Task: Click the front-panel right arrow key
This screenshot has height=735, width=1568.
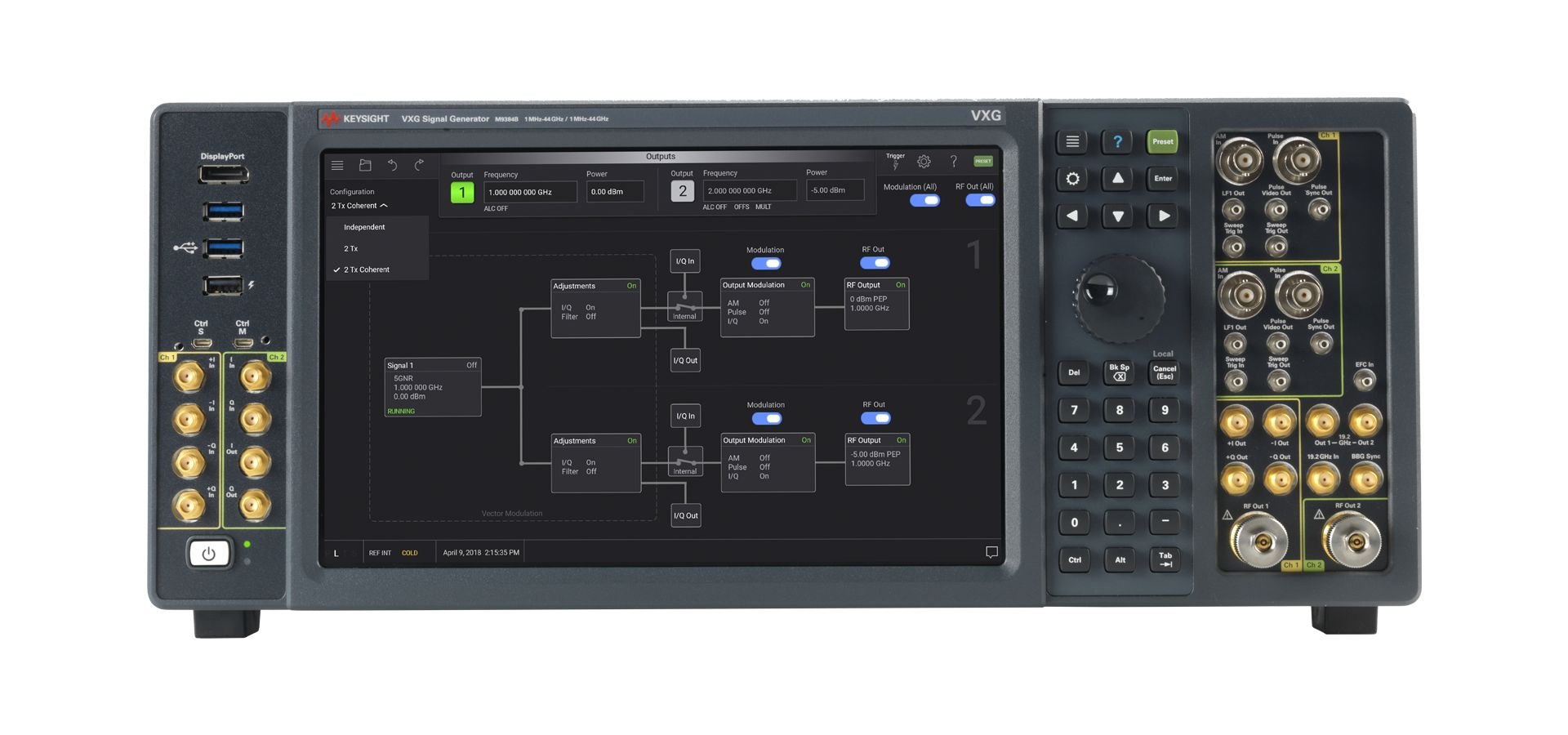Action: [1164, 216]
